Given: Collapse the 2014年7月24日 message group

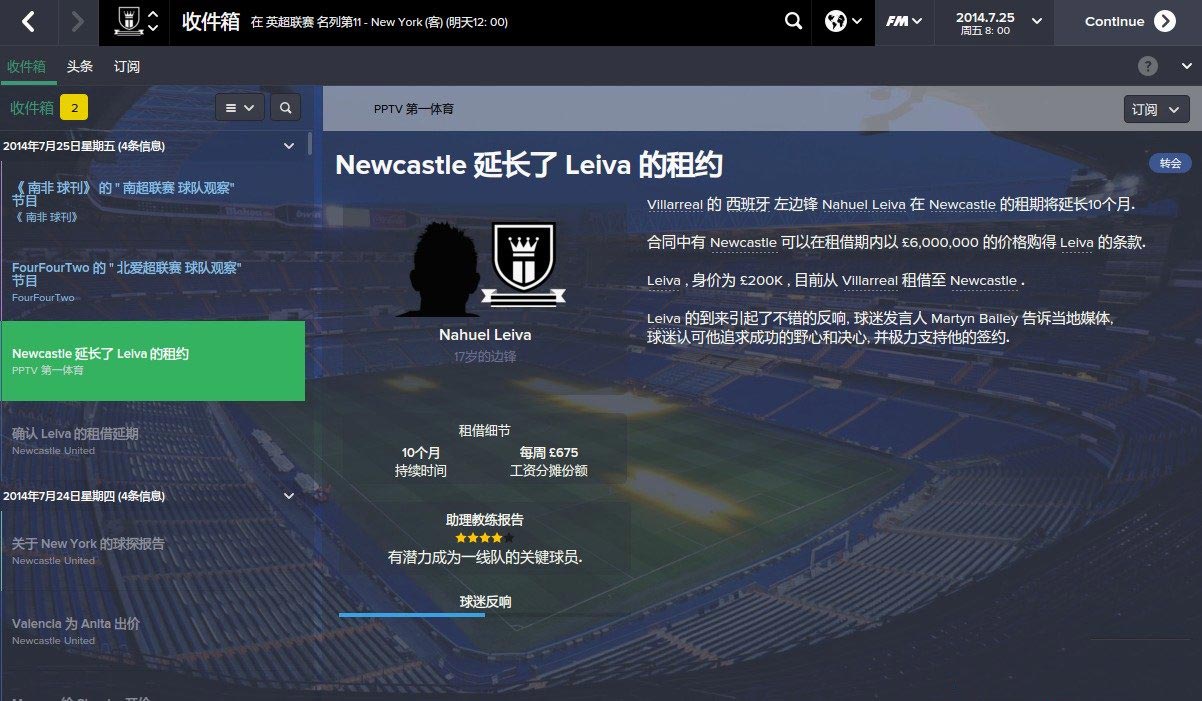Looking at the screenshot, I should [289, 496].
